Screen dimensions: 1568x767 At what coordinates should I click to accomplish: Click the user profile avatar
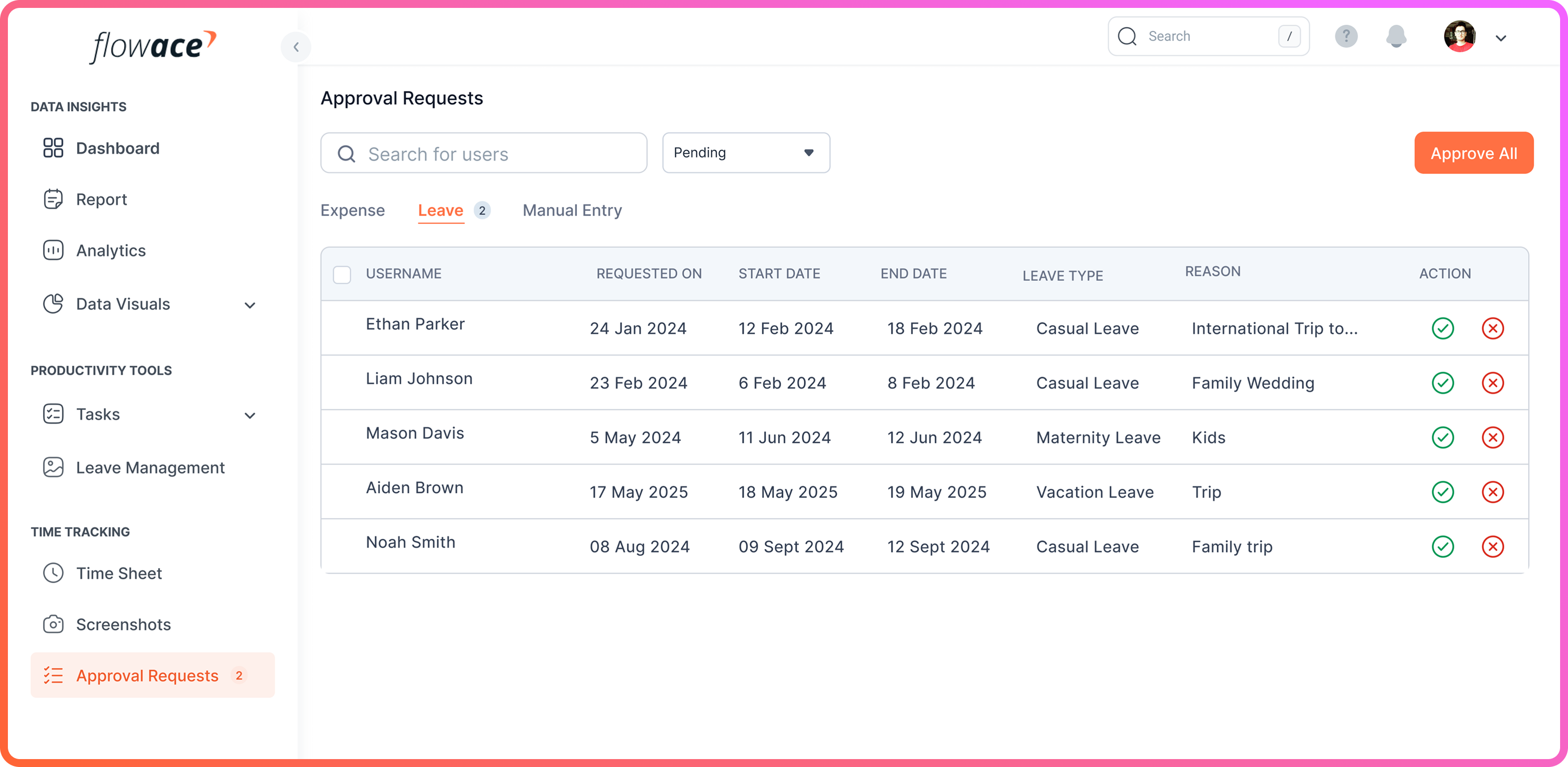1459,37
